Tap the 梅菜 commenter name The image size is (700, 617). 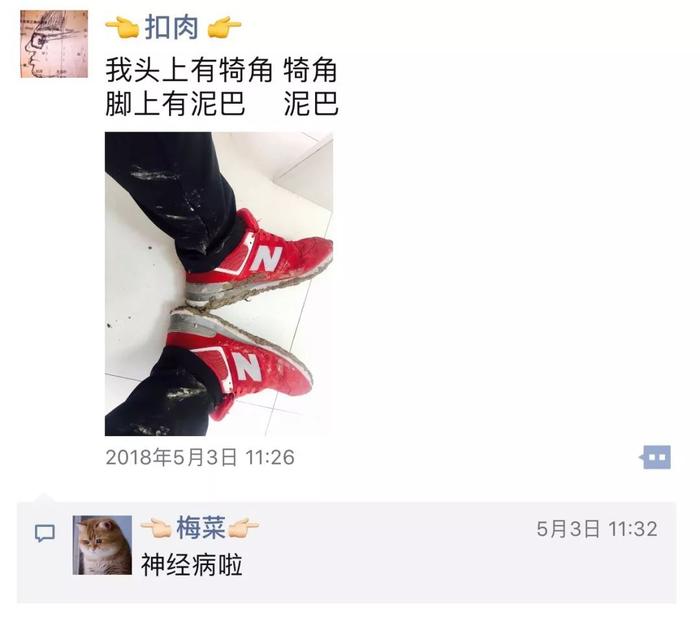coord(200,527)
